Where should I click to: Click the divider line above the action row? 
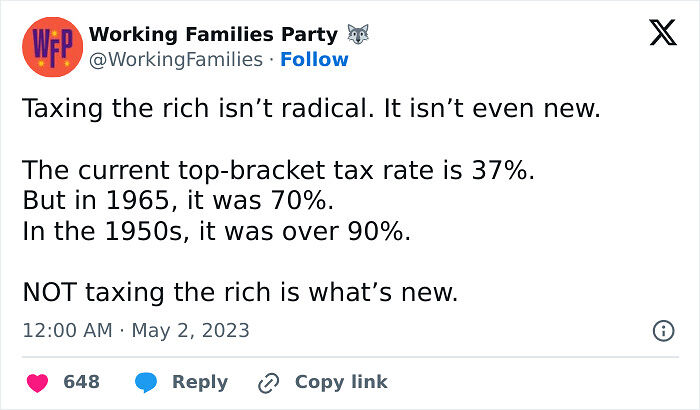[350, 357]
